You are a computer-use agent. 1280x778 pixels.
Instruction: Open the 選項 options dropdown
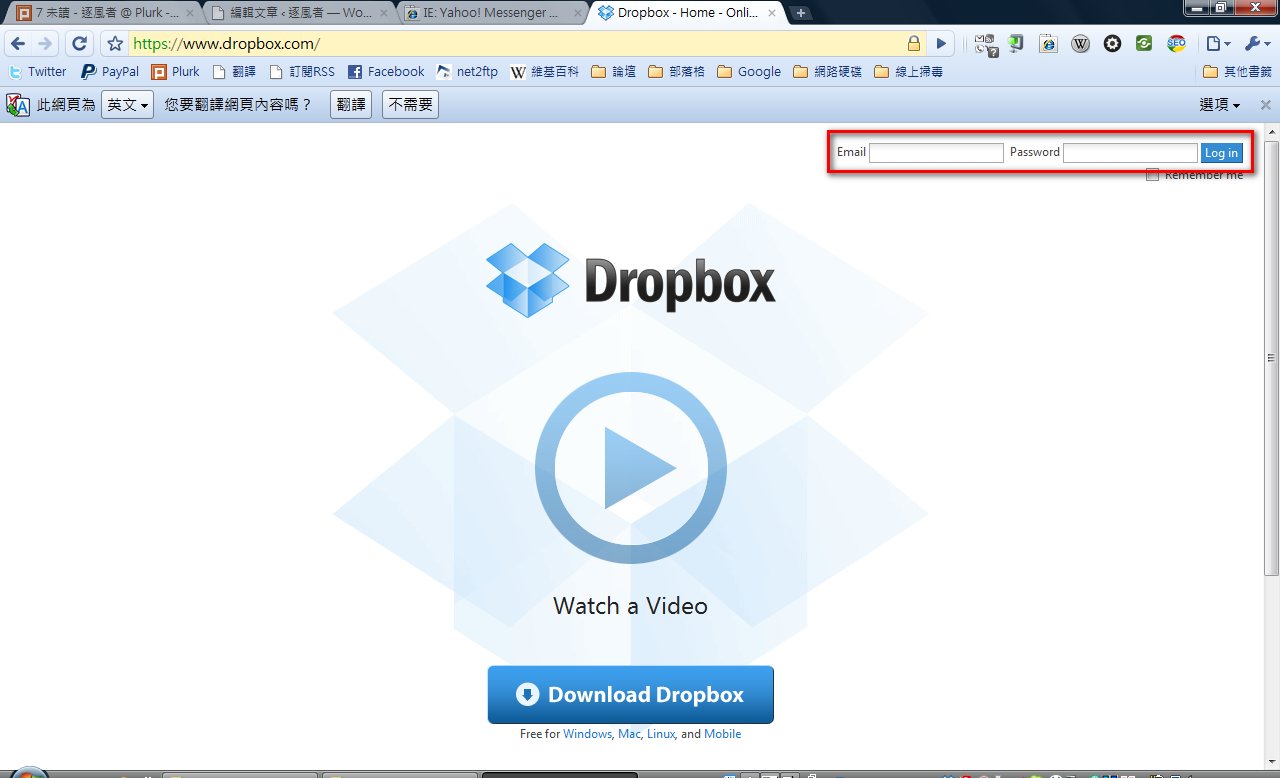[1220, 105]
